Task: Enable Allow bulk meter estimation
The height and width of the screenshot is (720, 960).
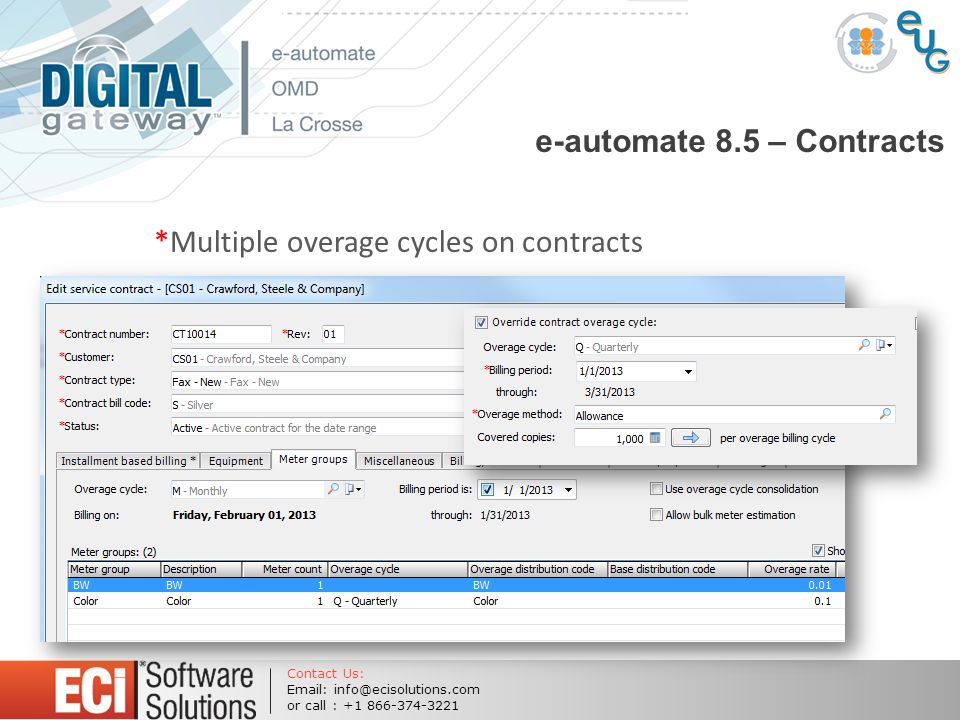Action: (656, 515)
